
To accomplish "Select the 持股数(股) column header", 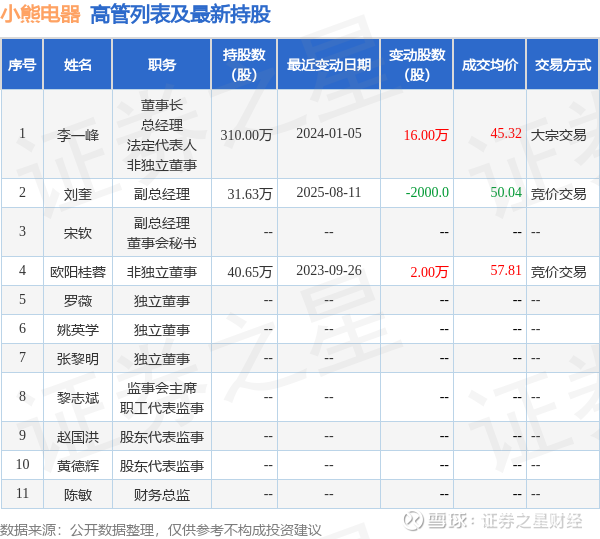I will (244, 64).
